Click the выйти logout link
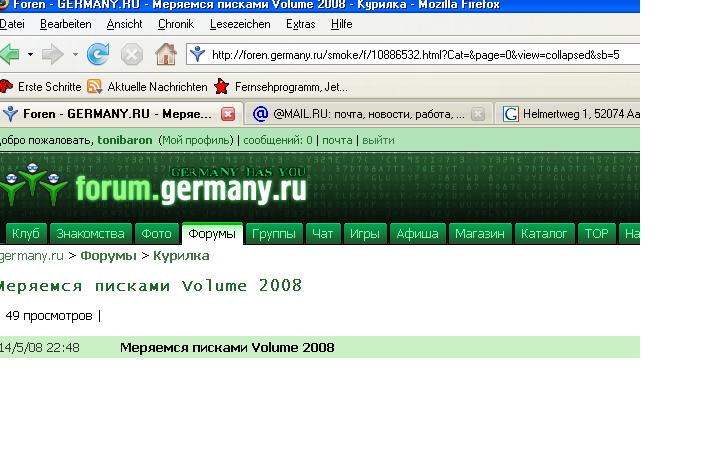This screenshot has width=720, height=450. (378, 140)
